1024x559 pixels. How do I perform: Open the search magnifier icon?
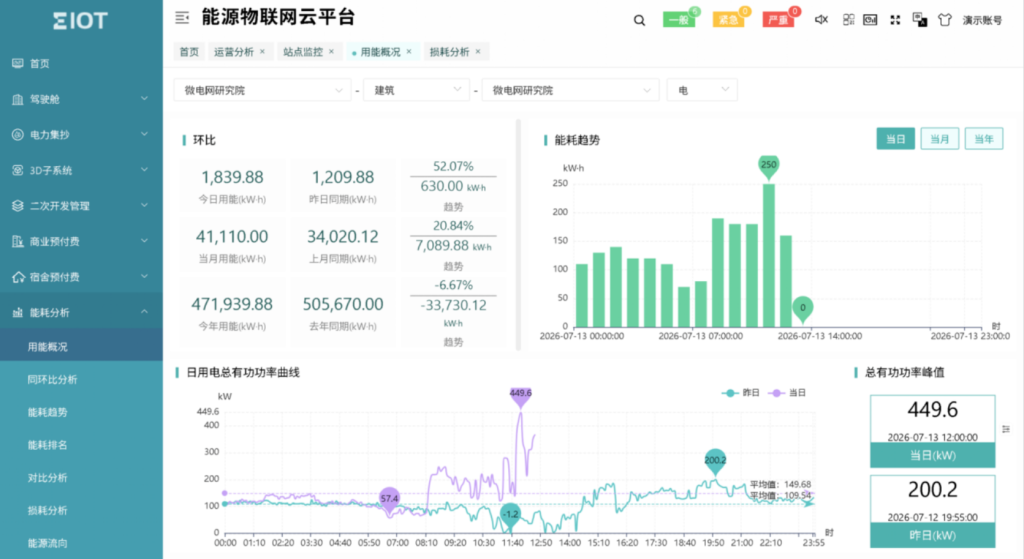click(639, 20)
